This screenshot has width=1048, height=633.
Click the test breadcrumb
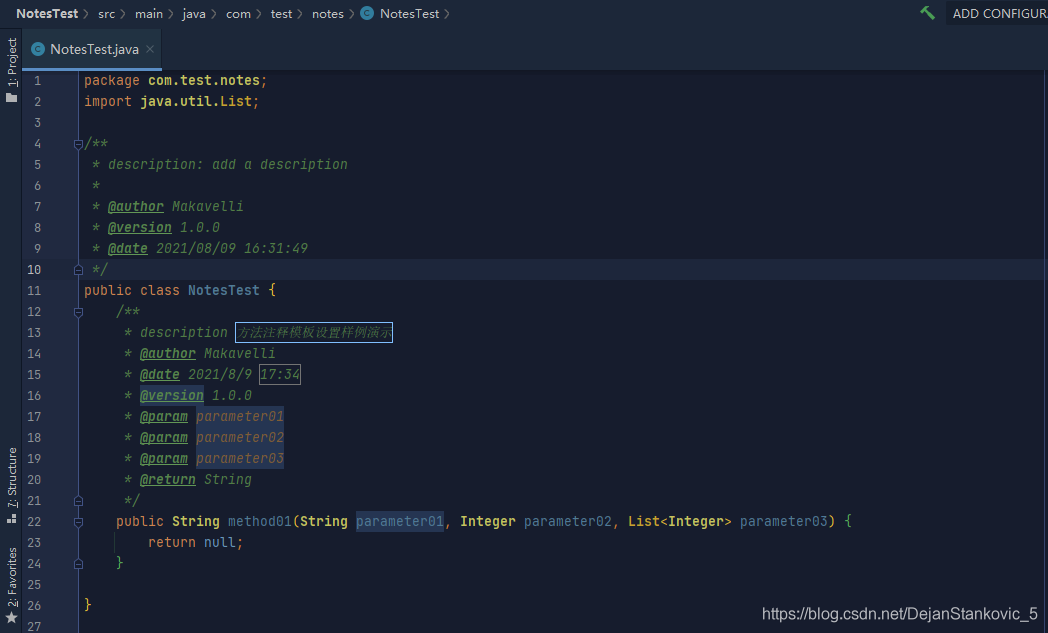281,13
